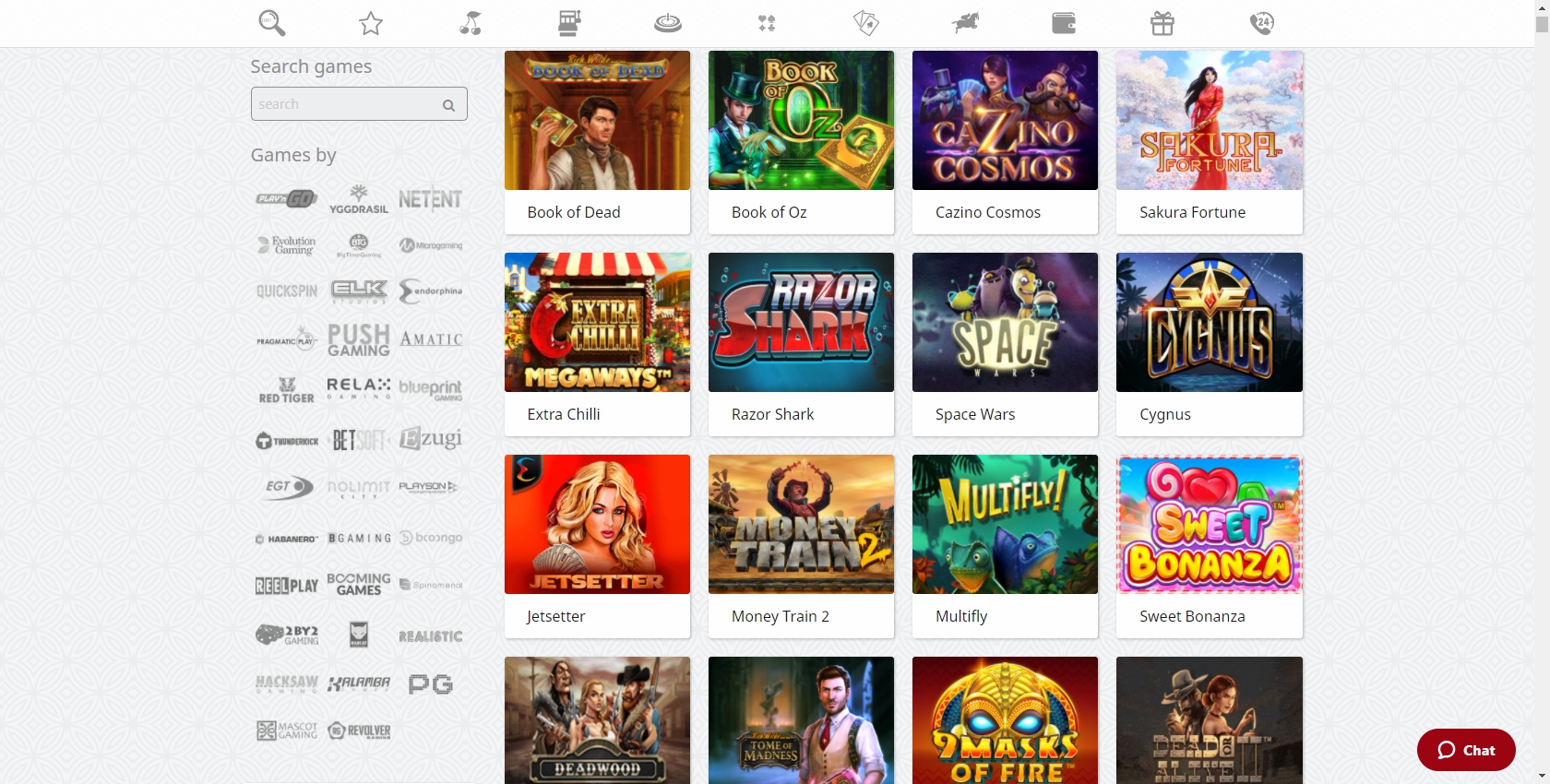This screenshot has width=1550, height=784.
Task: Filter games by Quickspin logo
Action: 287,291
